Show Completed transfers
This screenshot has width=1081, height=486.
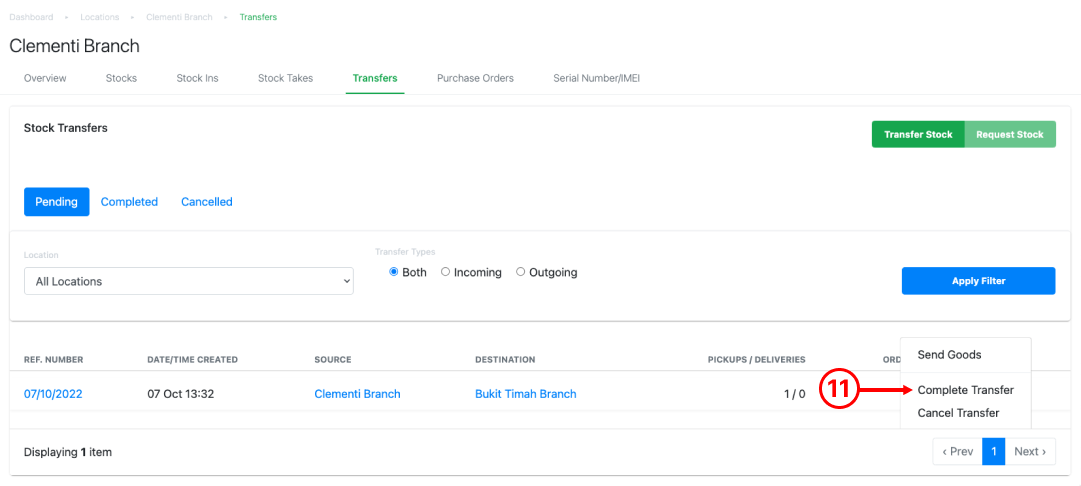pyautogui.click(x=130, y=202)
